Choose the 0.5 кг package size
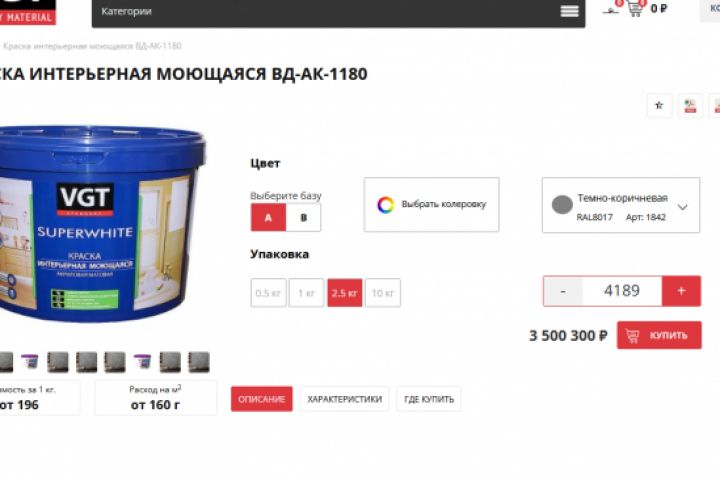The image size is (720, 480). click(x=268, y=293)
